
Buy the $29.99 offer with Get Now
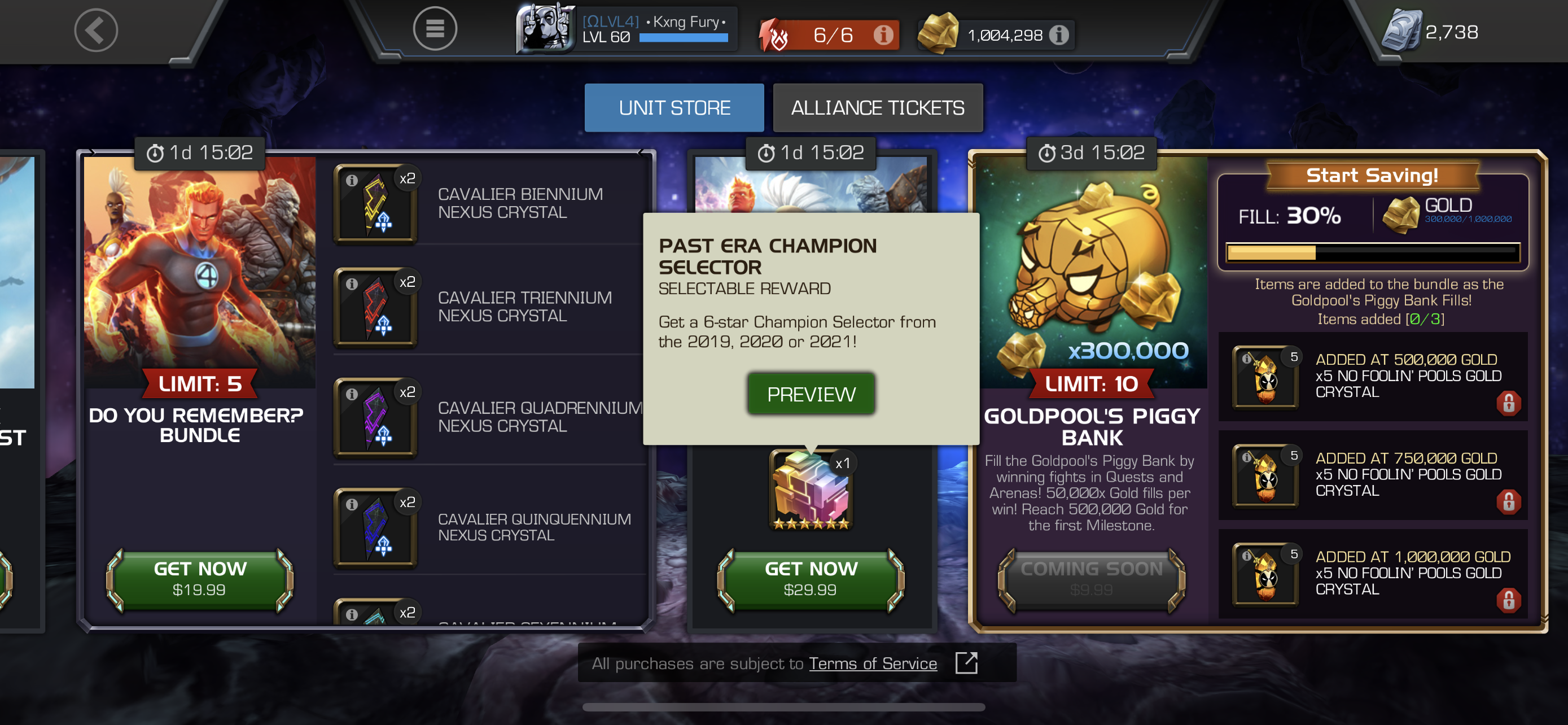[810, 578]
